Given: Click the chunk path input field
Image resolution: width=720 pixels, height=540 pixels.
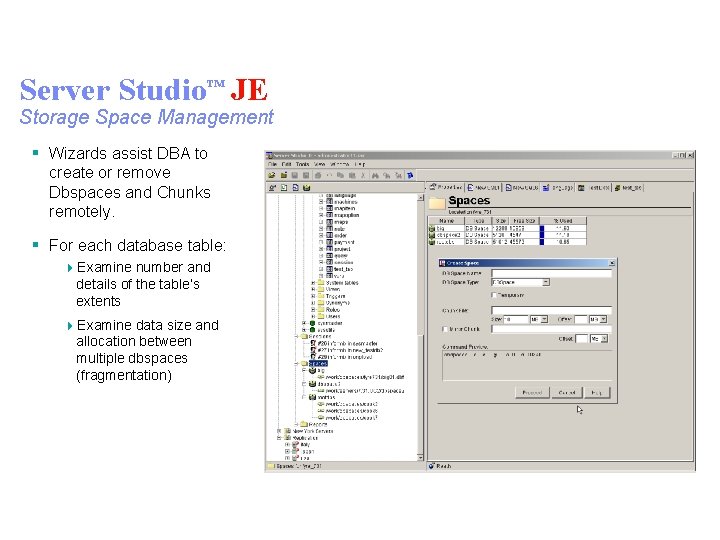Looking at the screenshot, I should click(551, 310).
